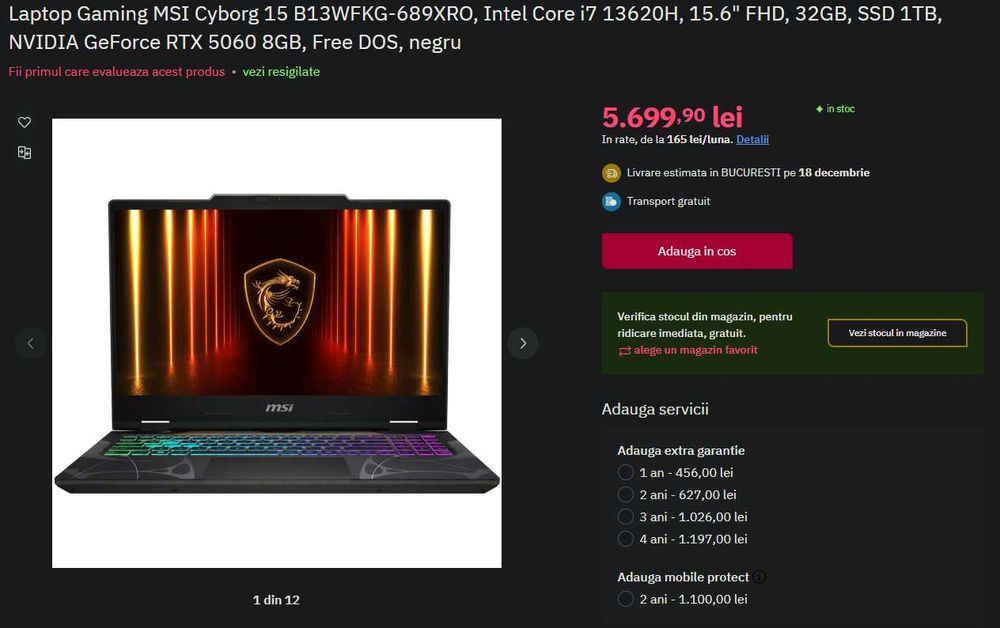
Task: Open Vezi stocul in magazine button
Action: coord(897,333)
